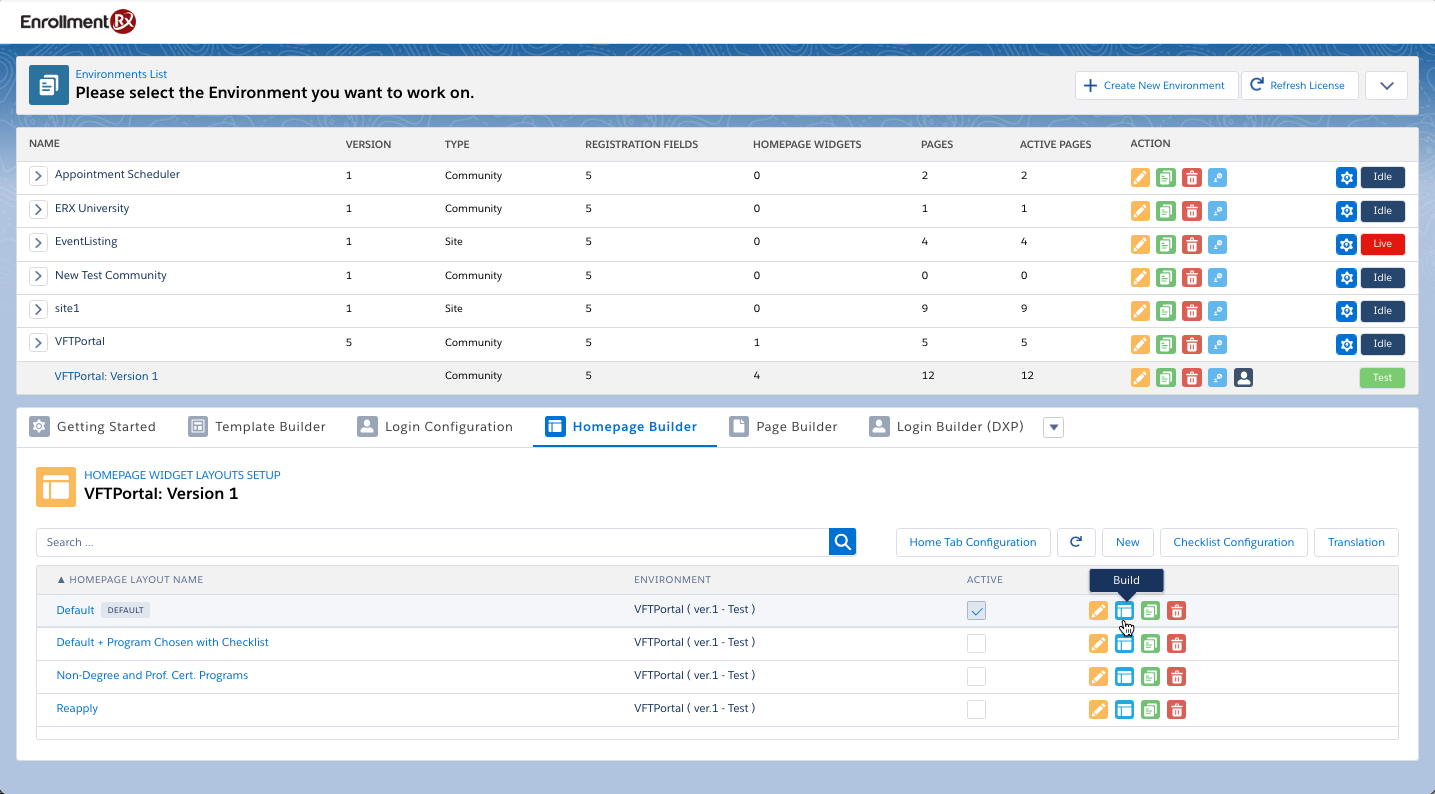
Task: Switch to the Page Builder tab
Action: click(x=784, y=427)
